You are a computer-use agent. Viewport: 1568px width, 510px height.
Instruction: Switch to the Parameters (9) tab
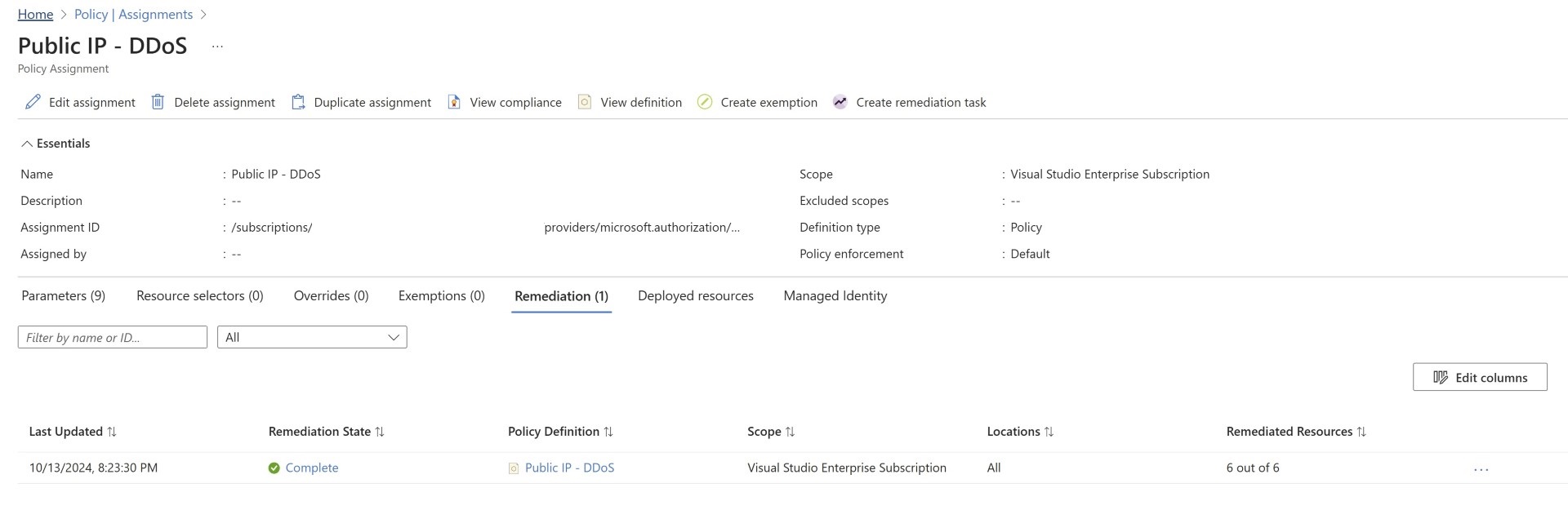tap(64, 296)
